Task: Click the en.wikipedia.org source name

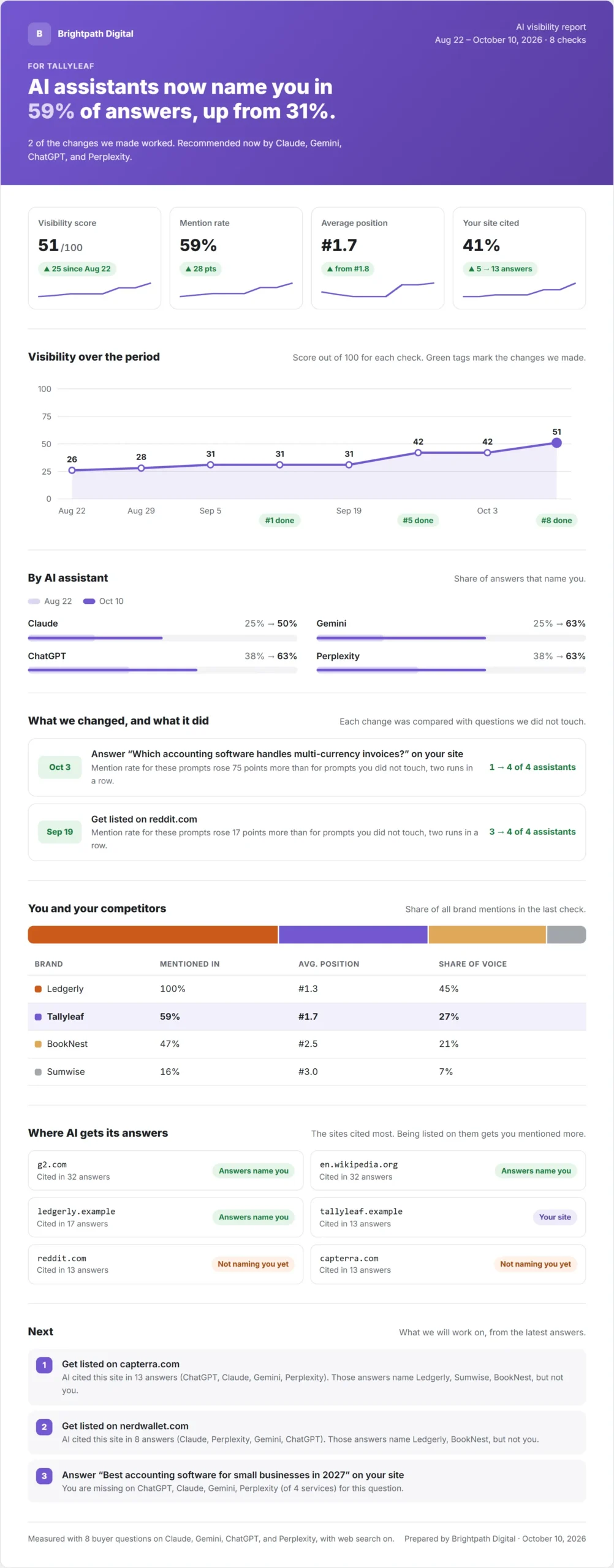Action: pyautogui.click(x=359, y=1164)
